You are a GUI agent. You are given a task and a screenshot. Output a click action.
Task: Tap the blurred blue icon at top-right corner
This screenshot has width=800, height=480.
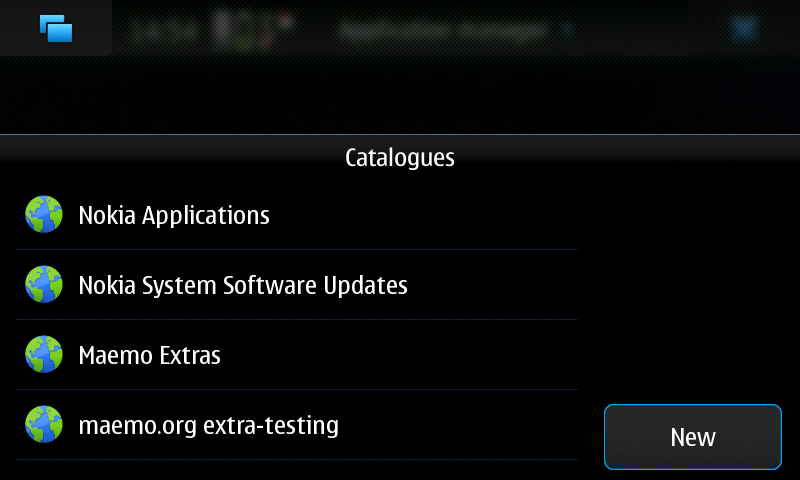point(744,29)
